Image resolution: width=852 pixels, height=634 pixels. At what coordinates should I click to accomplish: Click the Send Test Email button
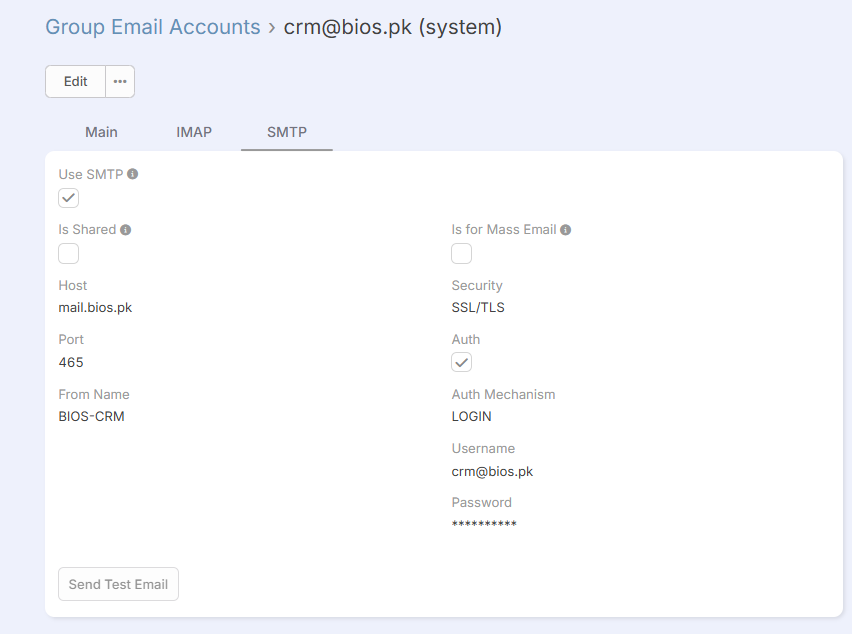pyautogui.click(x=118, y=584)
